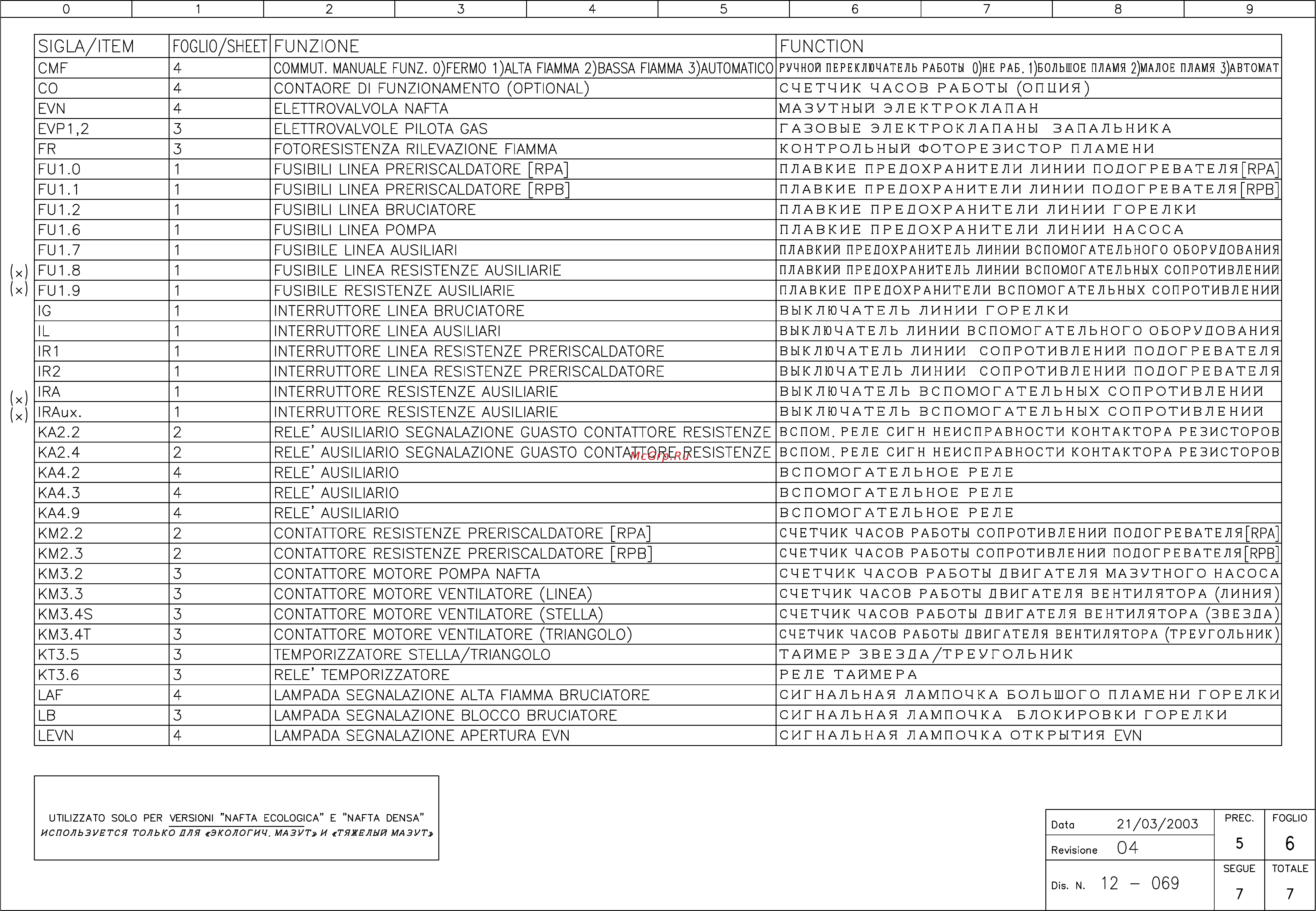Viewport: 1316px width, 911px height.
Task: Select the KA4.3 item cell
Action: coord(101,493)
